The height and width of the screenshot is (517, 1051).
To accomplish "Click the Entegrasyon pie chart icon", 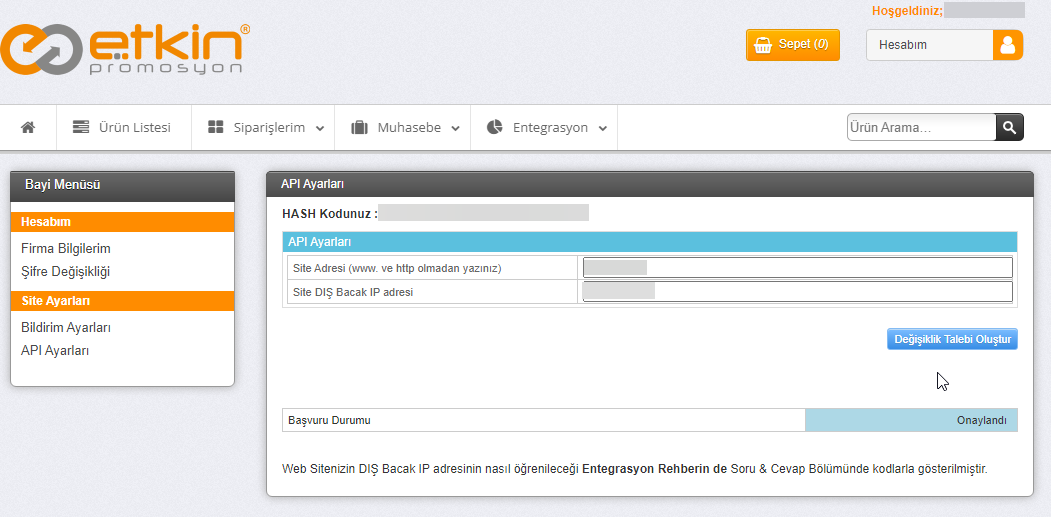I will click(x=495, y=127).
